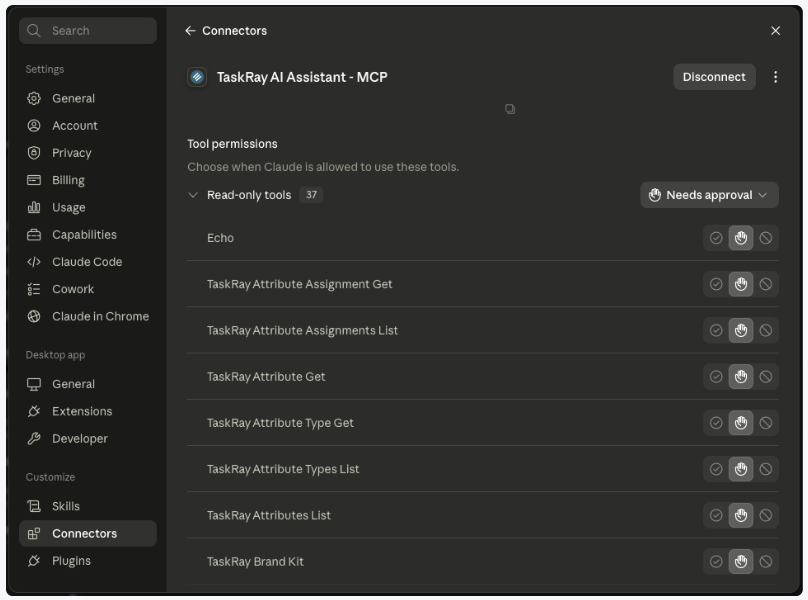Open Cowork settings
Image resolution: width=808 pixels, height=600 pixels.
coord(88,290)
